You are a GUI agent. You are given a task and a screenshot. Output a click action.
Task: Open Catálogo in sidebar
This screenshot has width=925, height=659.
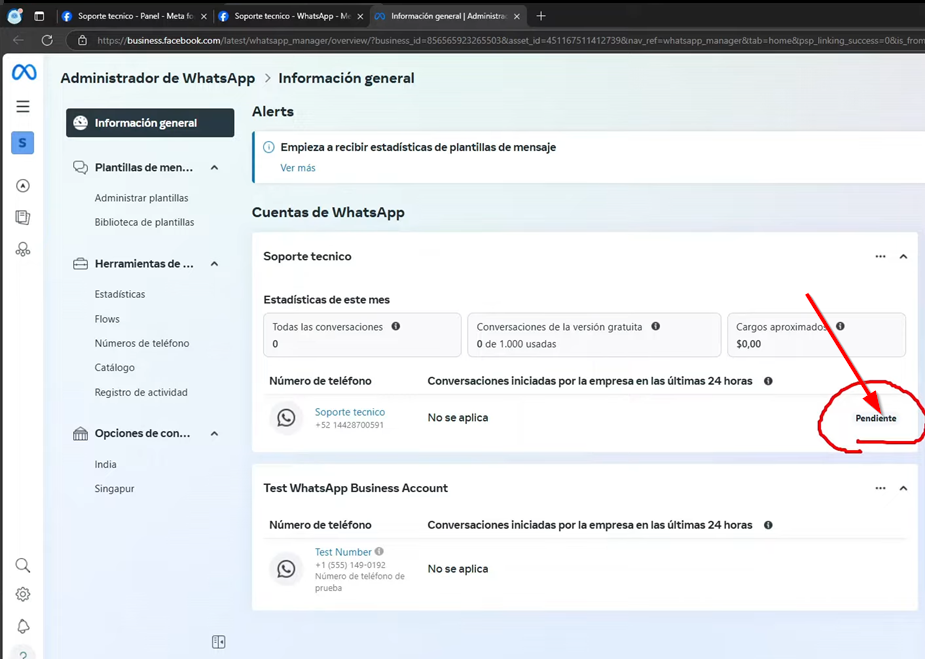114,368
